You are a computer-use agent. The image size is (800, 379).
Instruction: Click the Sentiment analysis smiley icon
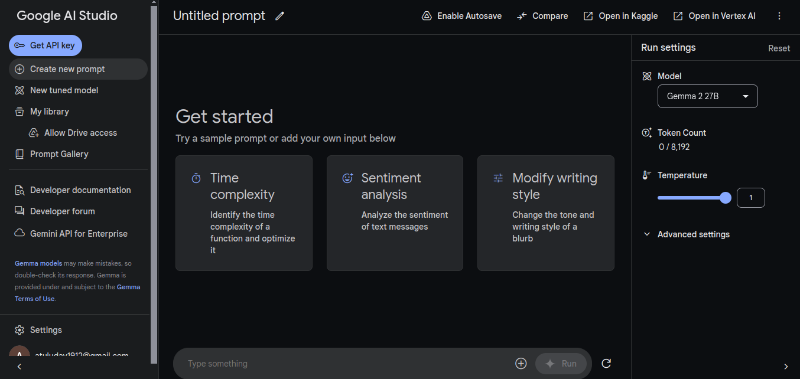347,178
